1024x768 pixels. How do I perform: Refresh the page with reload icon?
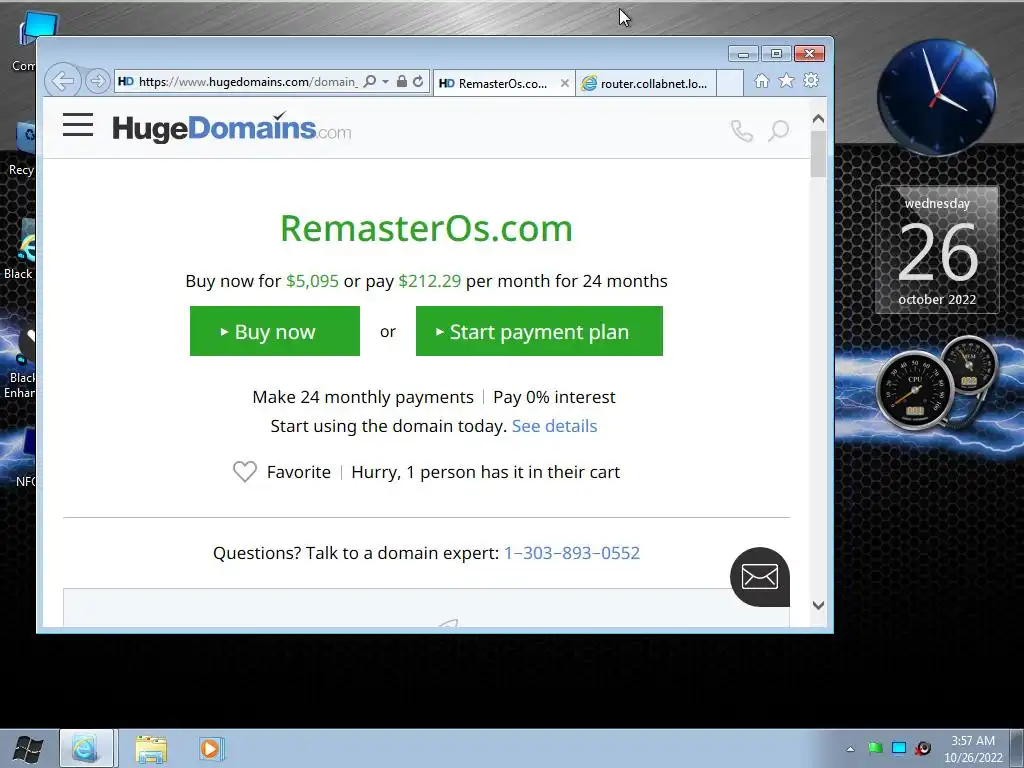point(418,82)
